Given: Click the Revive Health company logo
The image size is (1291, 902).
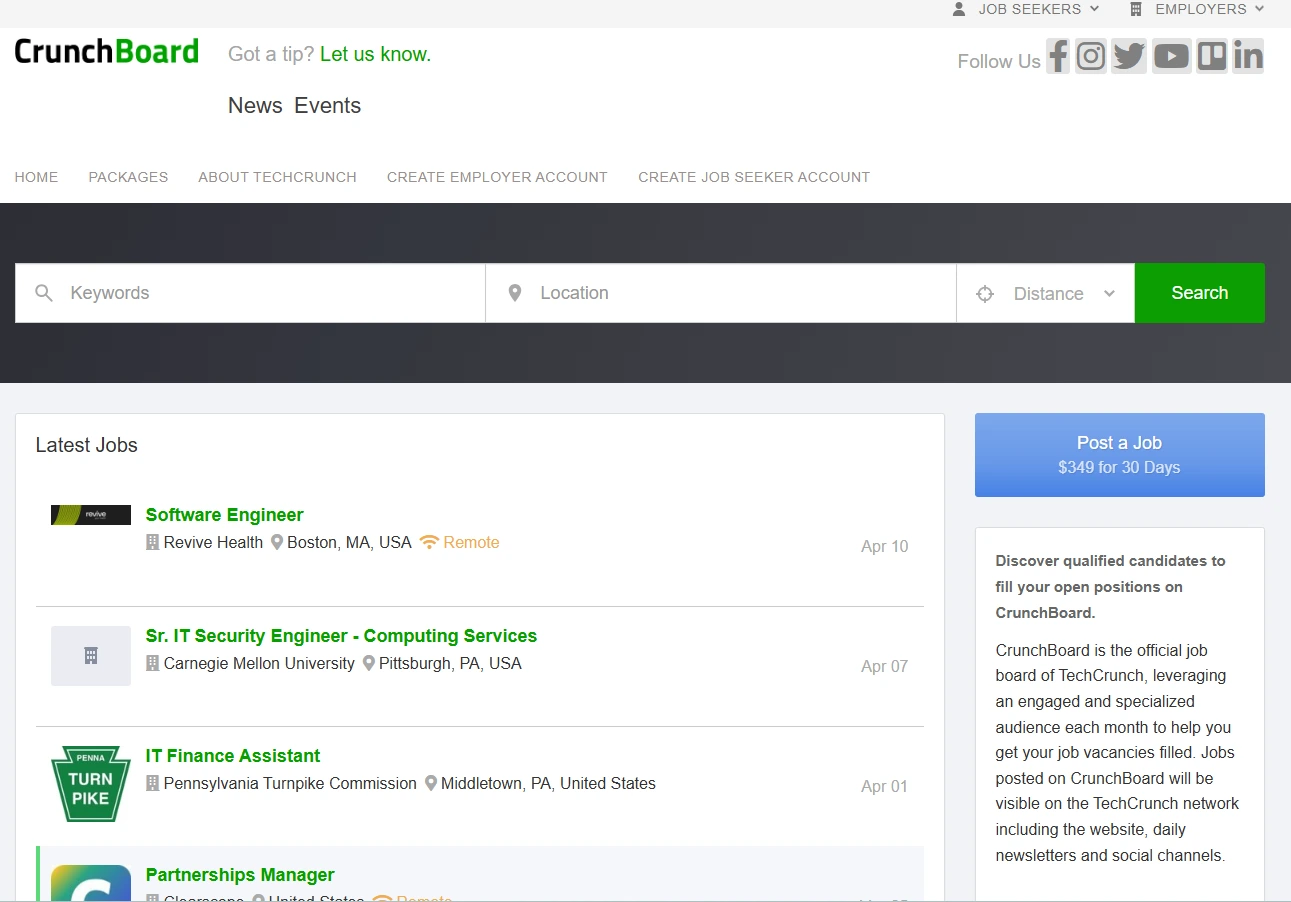Looking at the screenshot, I should (x=91, y=515).
